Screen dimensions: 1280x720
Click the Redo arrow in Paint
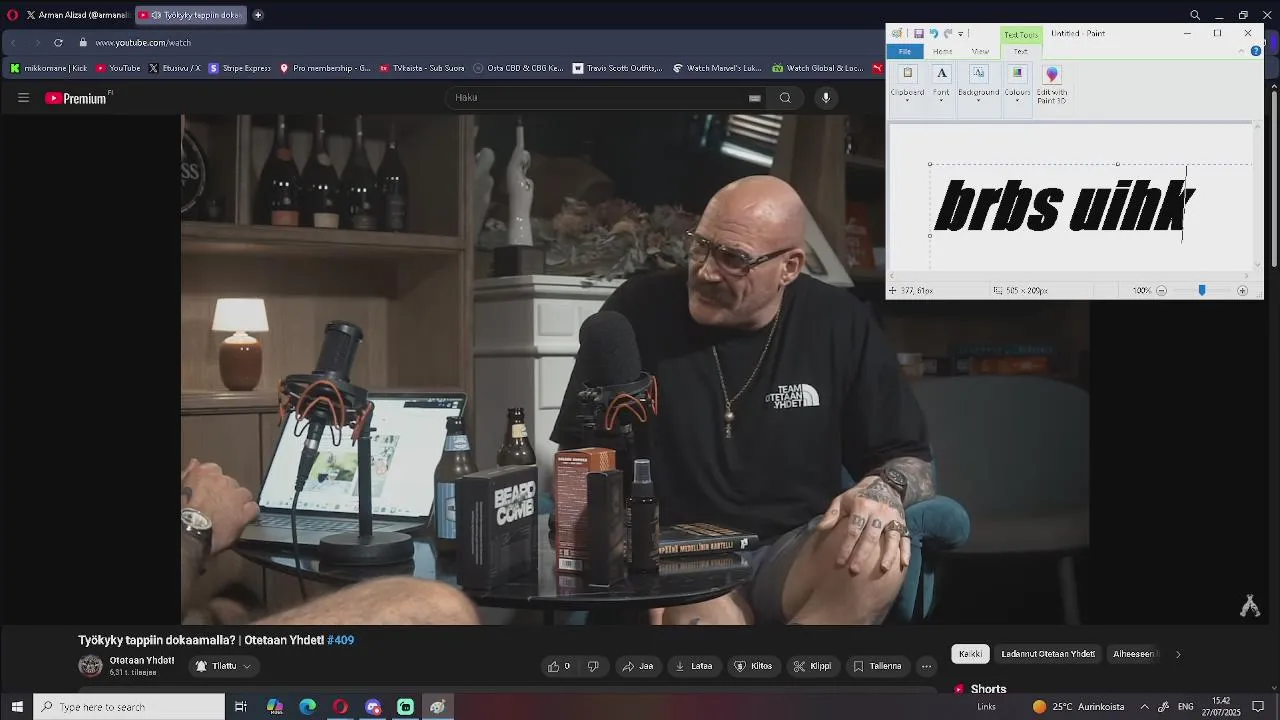tap(947, 33)
